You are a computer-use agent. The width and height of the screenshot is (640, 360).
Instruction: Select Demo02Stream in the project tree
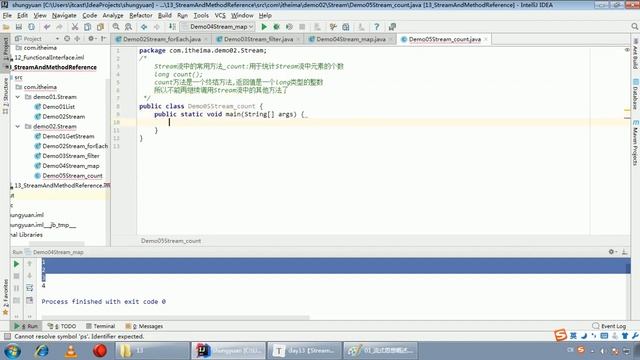point(63,117)
